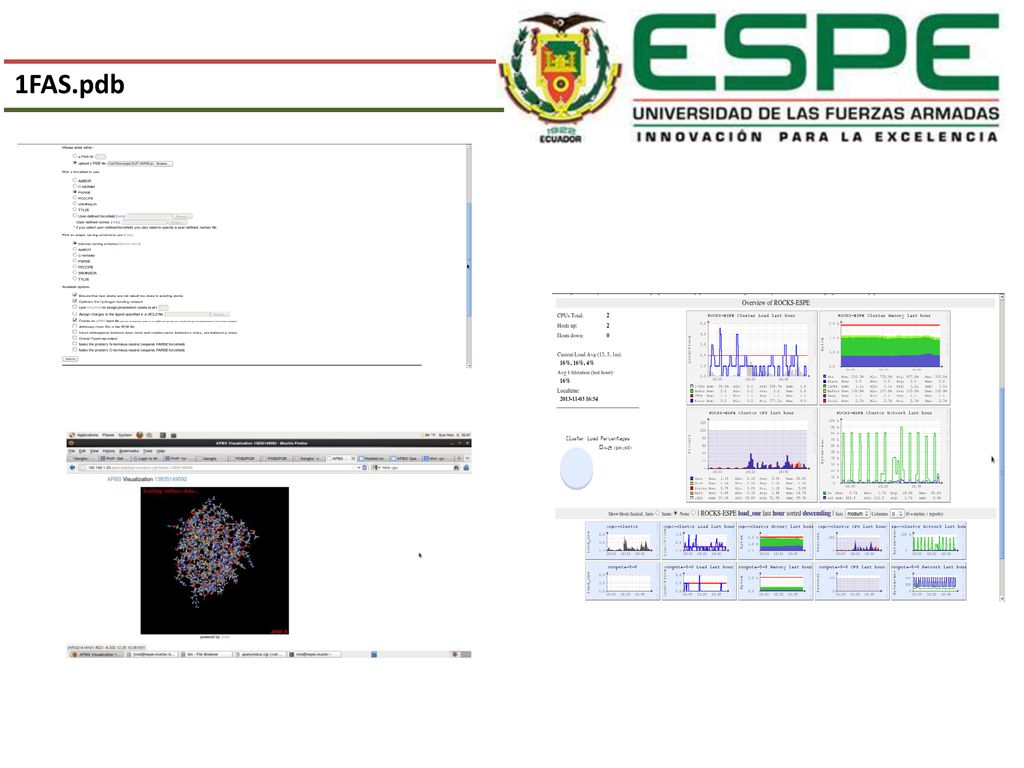Click Browse button next to PDB file path
The image size is (1024, 768).
[163, 164]
